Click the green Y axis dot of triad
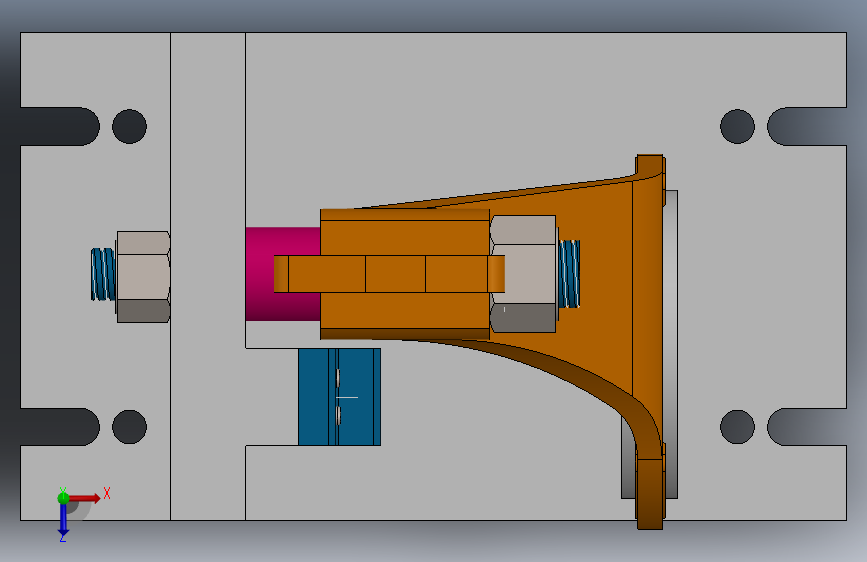The height and width of the screenshot is (562, 867). click(x=63, y=498)
